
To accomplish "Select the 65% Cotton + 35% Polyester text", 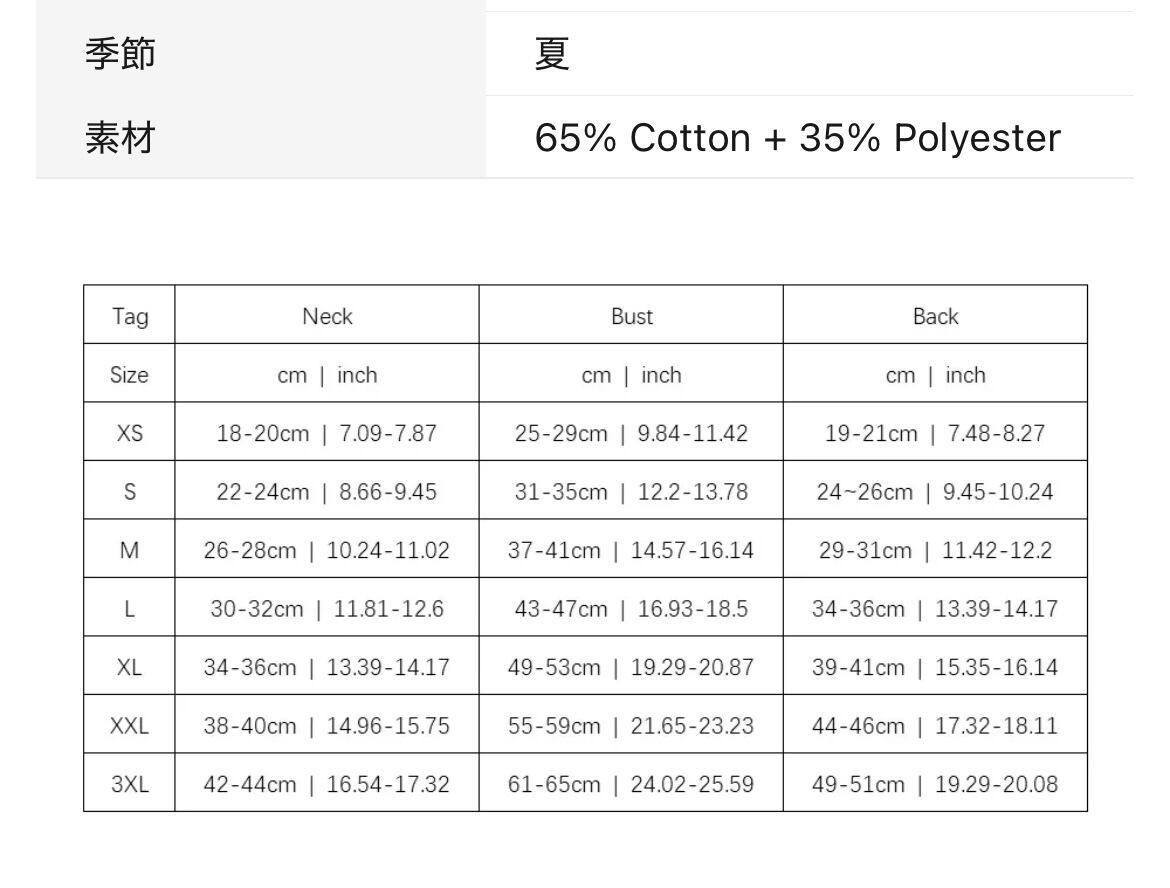I will (x=797, y=137).
